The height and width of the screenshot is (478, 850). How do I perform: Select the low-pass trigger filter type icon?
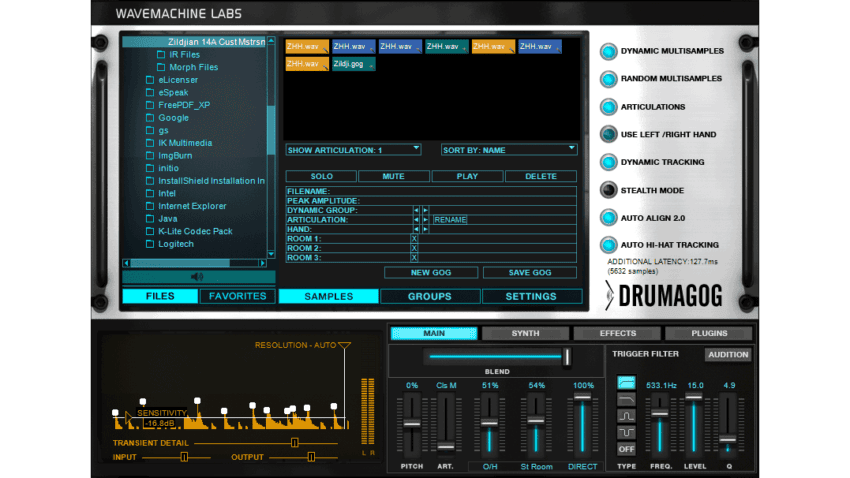626,398
